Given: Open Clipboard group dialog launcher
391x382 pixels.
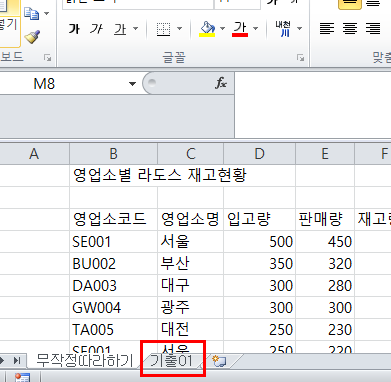Looking at the screenshot, I should coord(48,58).
